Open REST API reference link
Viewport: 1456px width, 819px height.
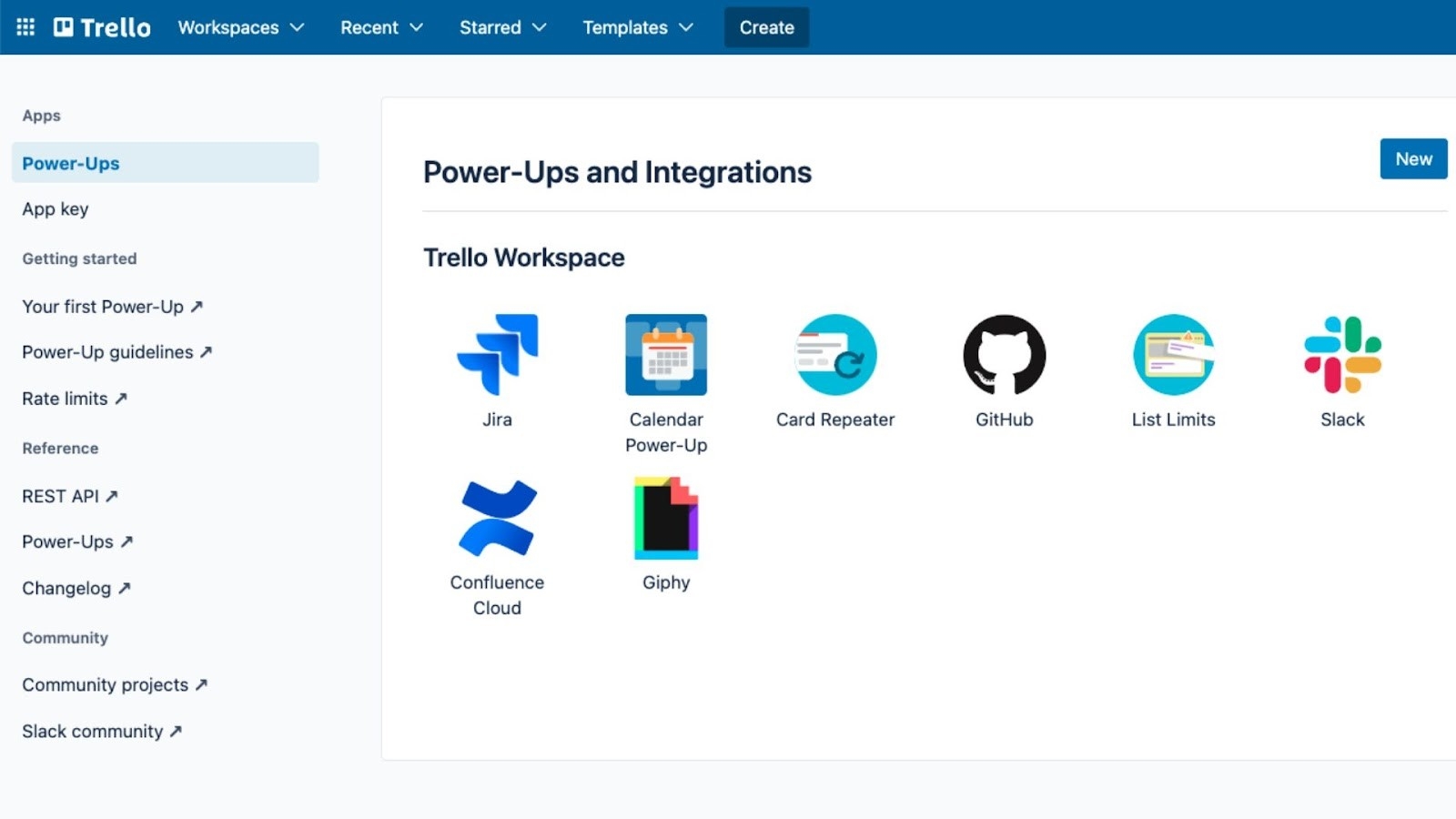tap(70, 496)
